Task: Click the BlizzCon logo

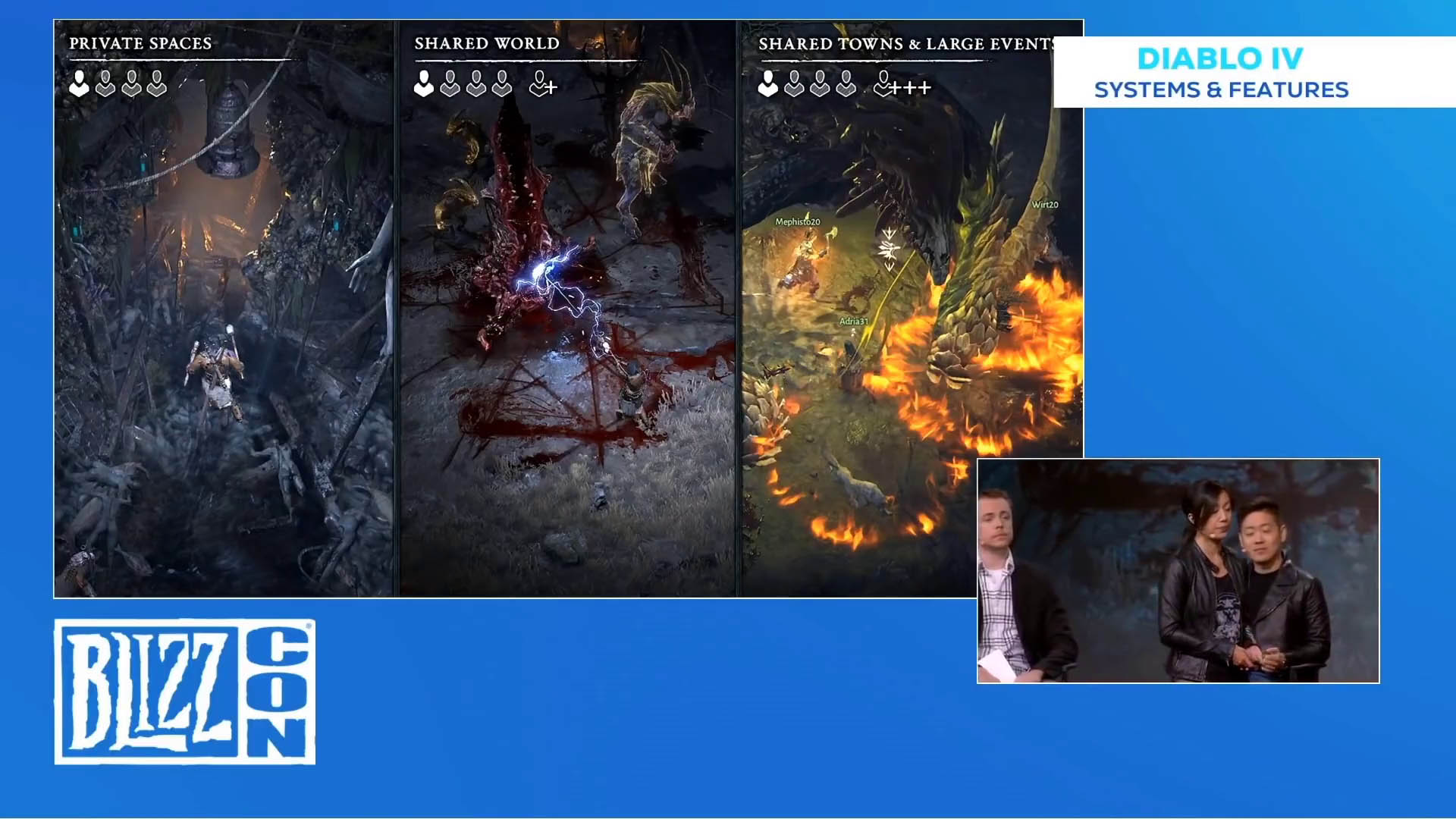Action: (x=185, y=692)
